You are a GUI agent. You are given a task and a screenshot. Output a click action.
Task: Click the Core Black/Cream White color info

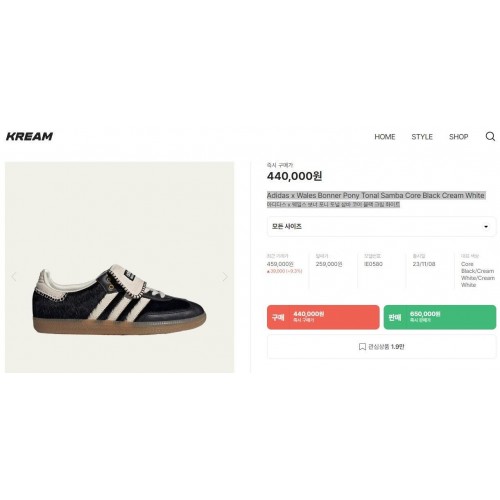pyautogui.click(x=478, y=274)
